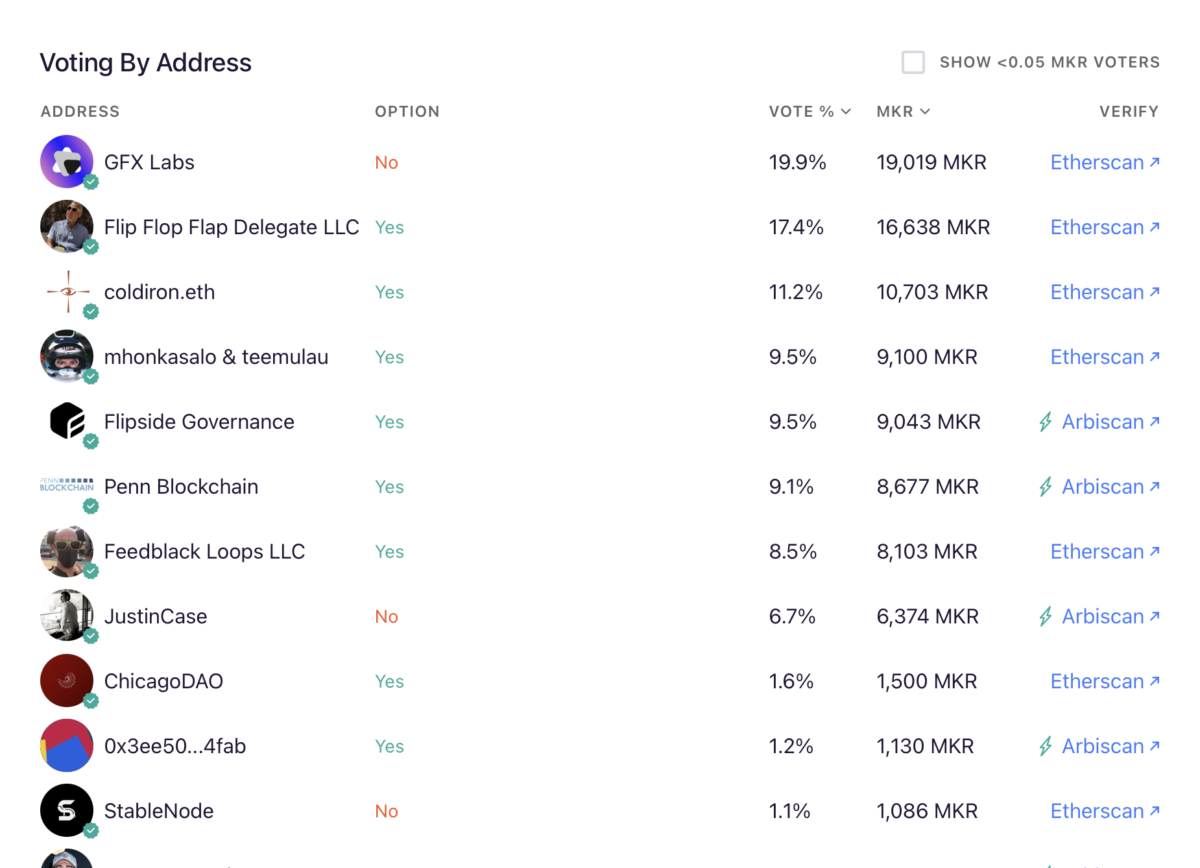The image size is (1200, 868).
Task: Click the 9.1% vote percentage
Action: pos(792,487)
